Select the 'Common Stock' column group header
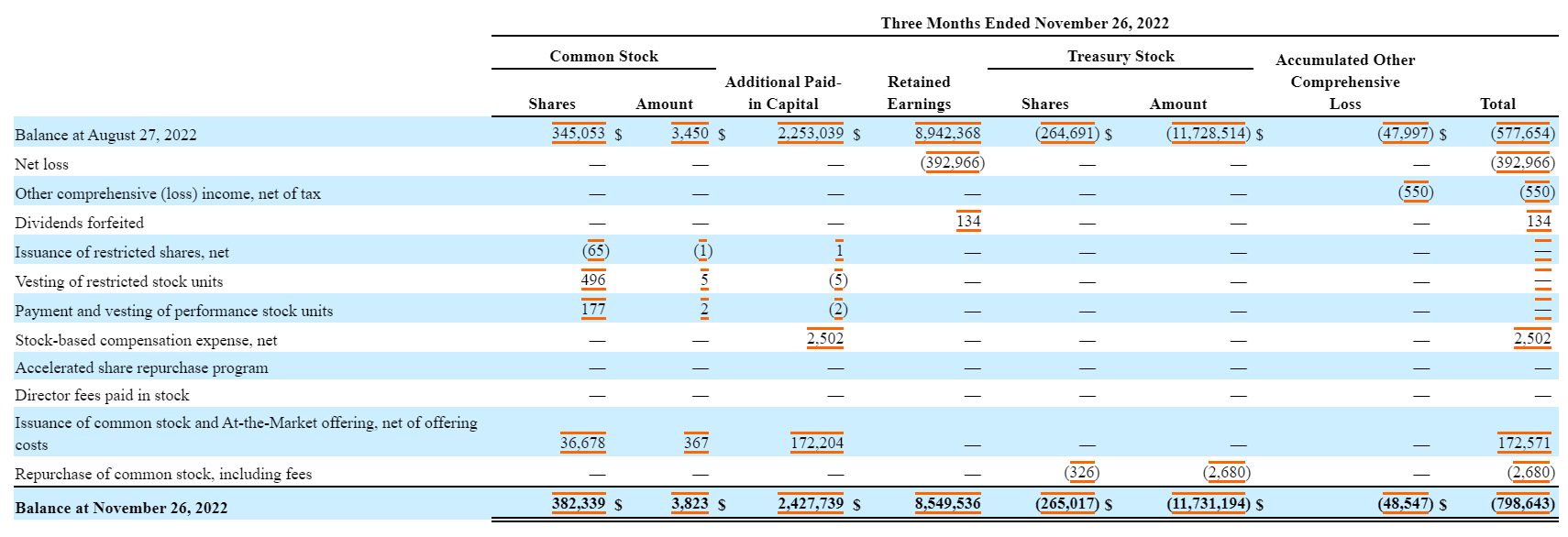The height and width of the screenshot is (537, 1568). pos(603,56)
